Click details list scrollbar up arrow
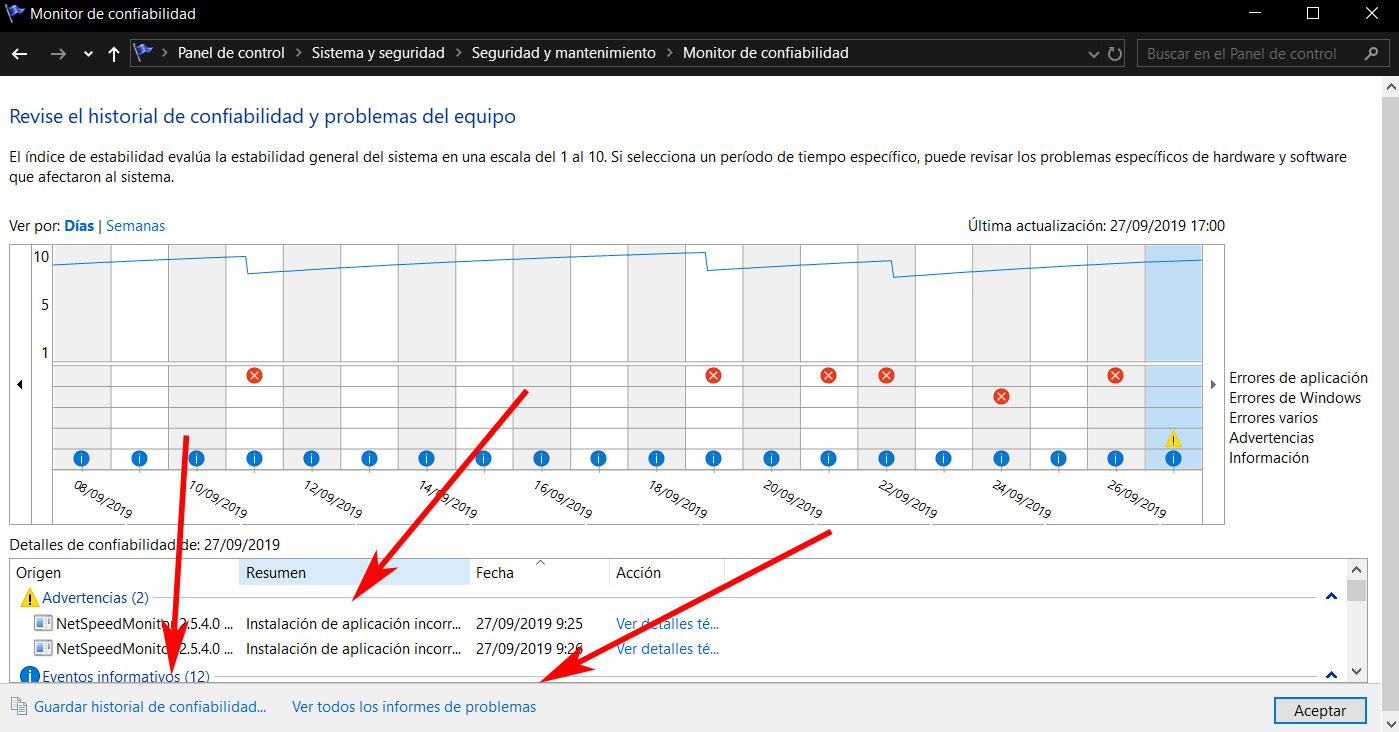Screen dimensions: 1399x732 (x=1356, y=569)
